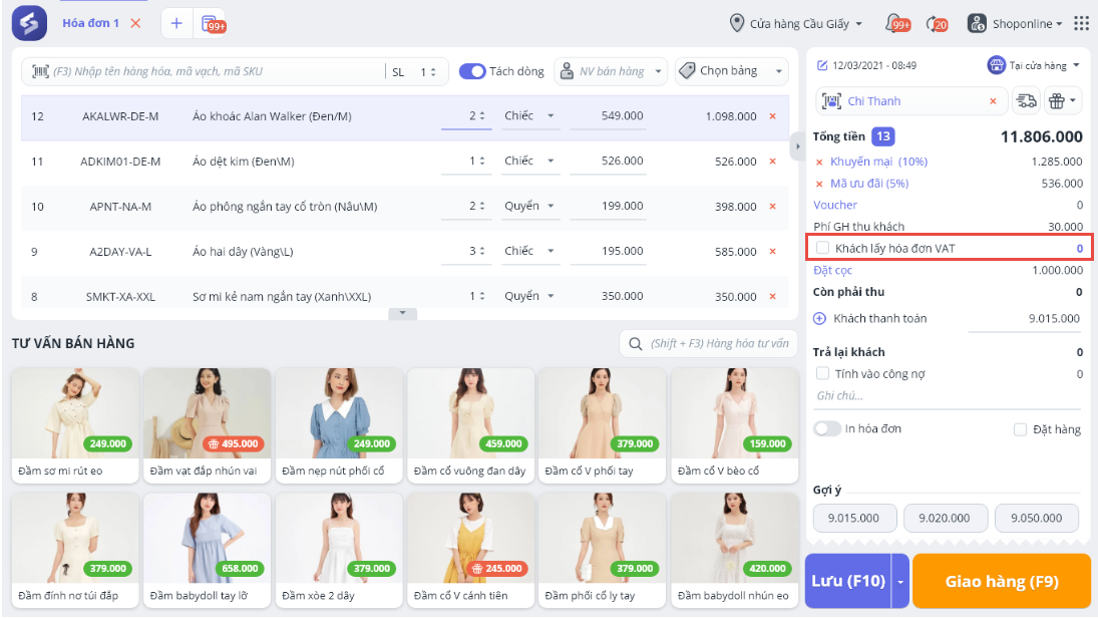The width and height of the screenshot is (1098, 618).
Task: Click the plus icon to add new invoice
Action: click(x=176, y=23)
